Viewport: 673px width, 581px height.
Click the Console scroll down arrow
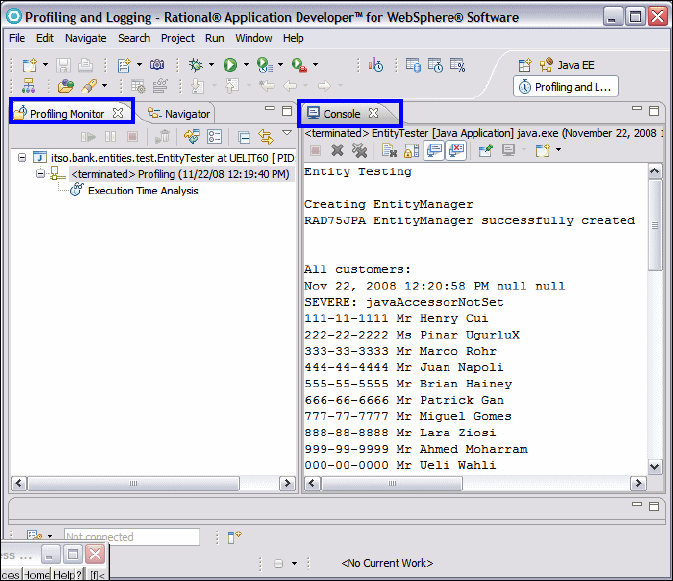(655, 466)
